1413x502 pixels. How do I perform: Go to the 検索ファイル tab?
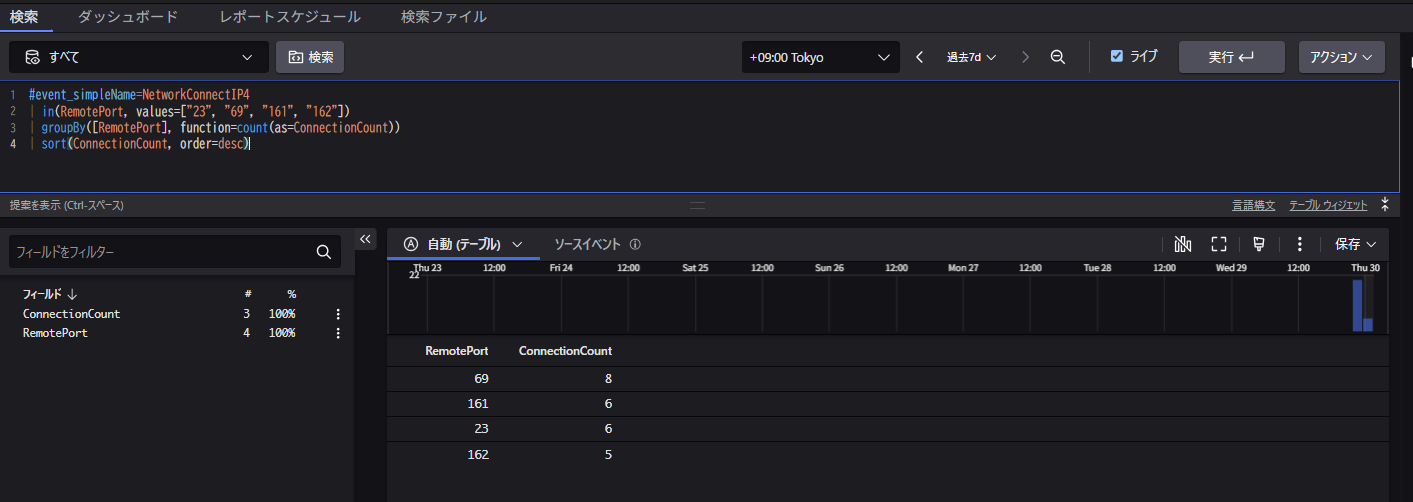point(444,17)
